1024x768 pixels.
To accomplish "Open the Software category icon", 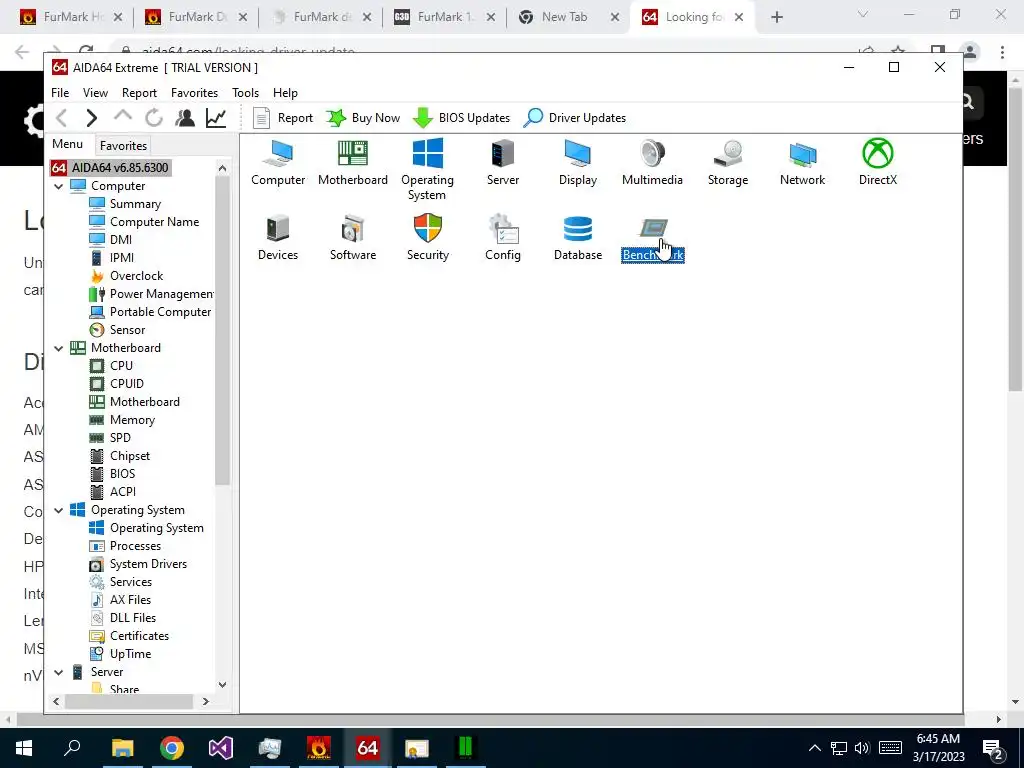I will tap(353, 237).
